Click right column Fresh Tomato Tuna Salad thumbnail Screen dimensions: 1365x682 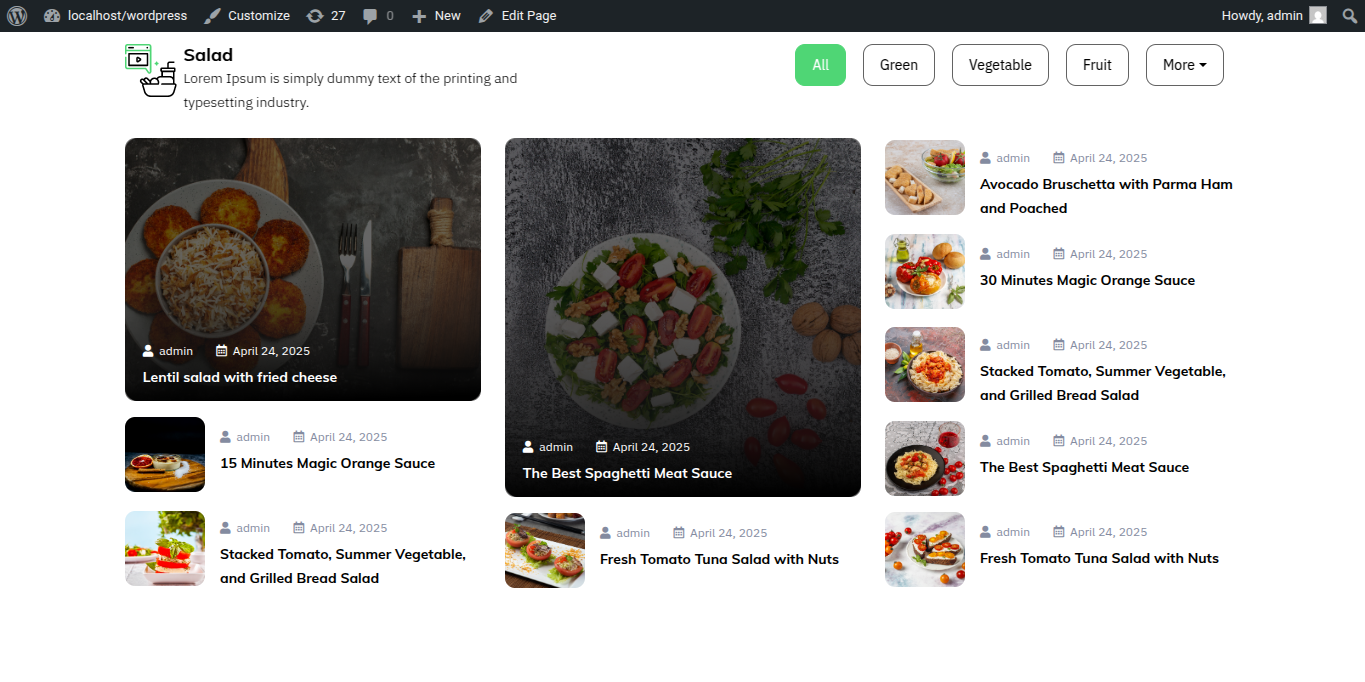click(x=925, y=549)
